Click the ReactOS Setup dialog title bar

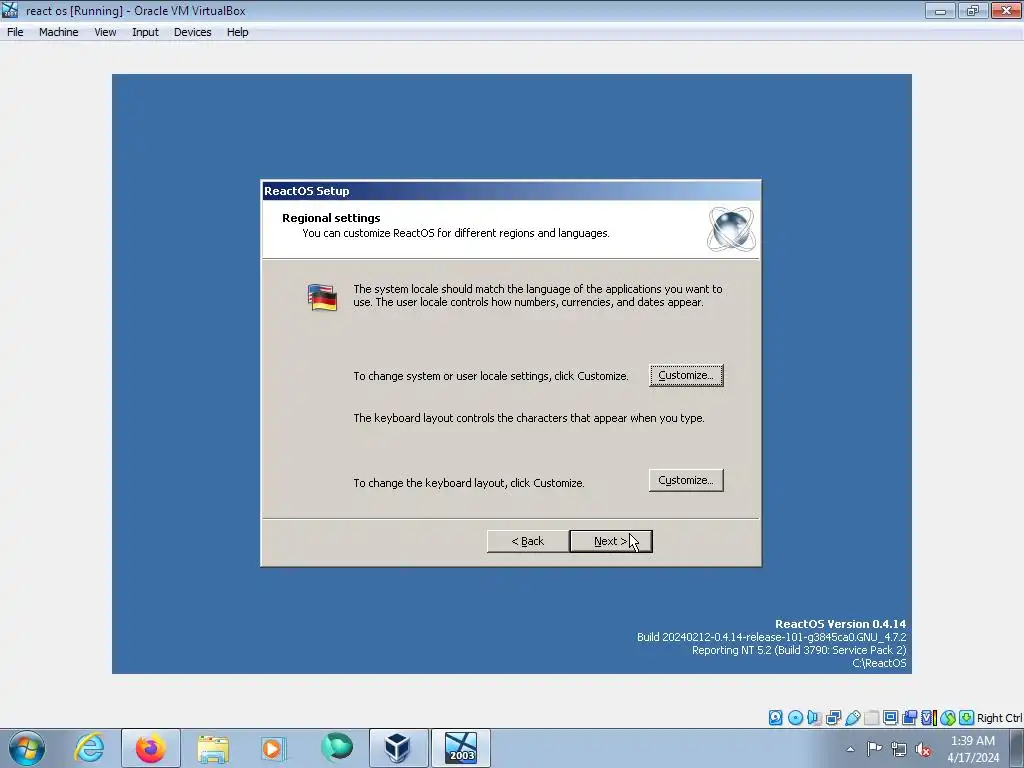pos(511,191)
